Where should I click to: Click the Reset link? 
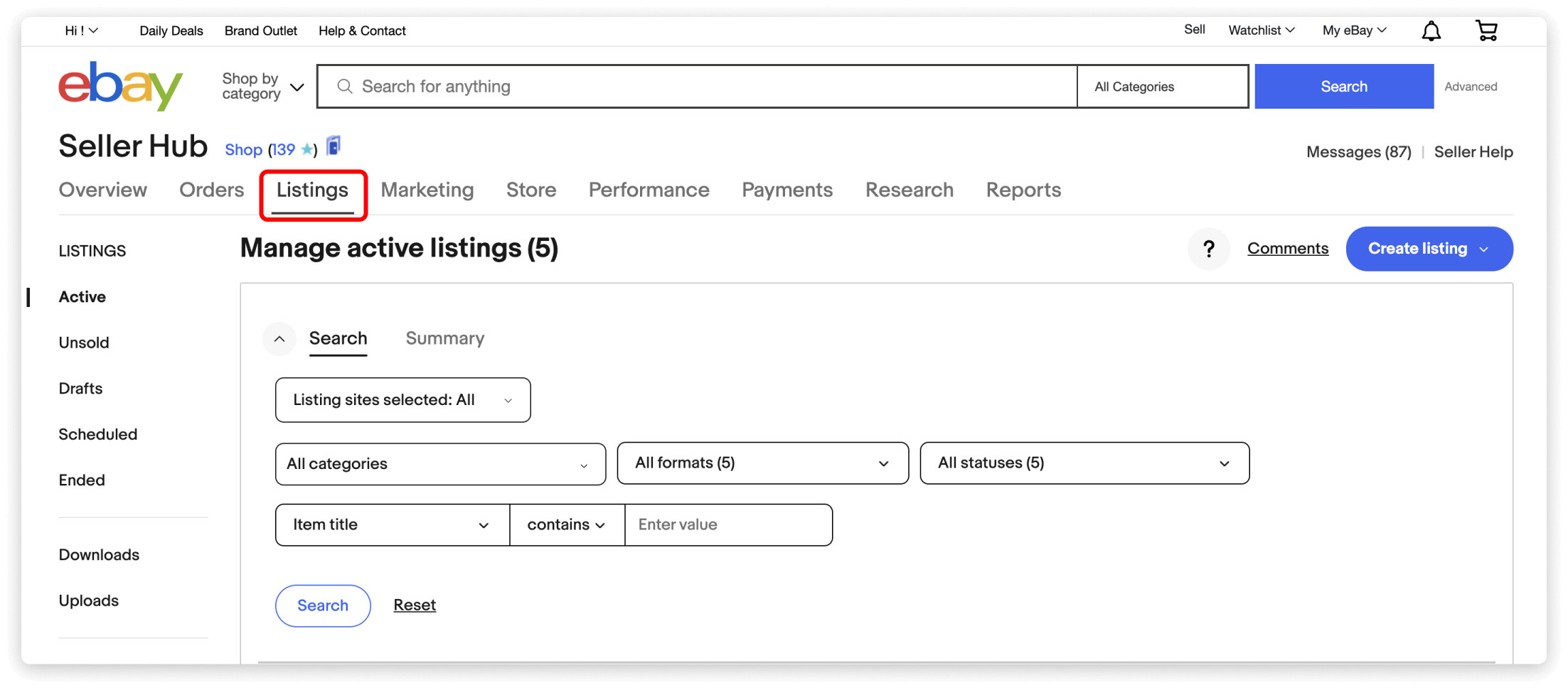tap(415, 605)
